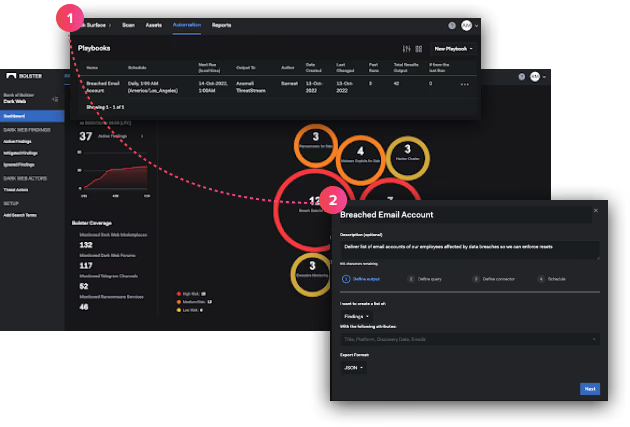Open the JSON export format dropdown
The width and height of the screenshot is (630, 427).
click(x=354, y=368)
